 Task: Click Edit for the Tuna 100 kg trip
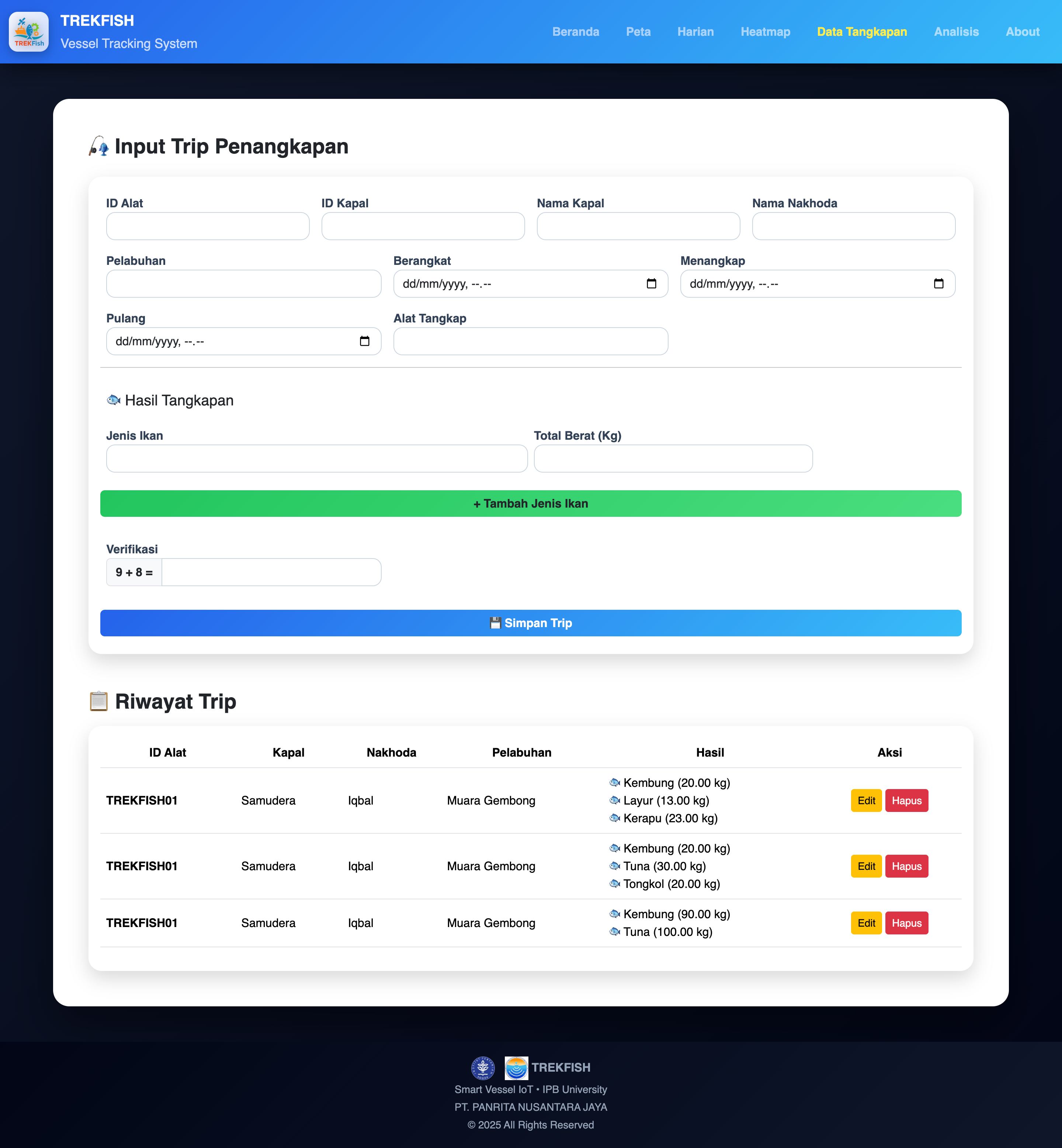865,923
